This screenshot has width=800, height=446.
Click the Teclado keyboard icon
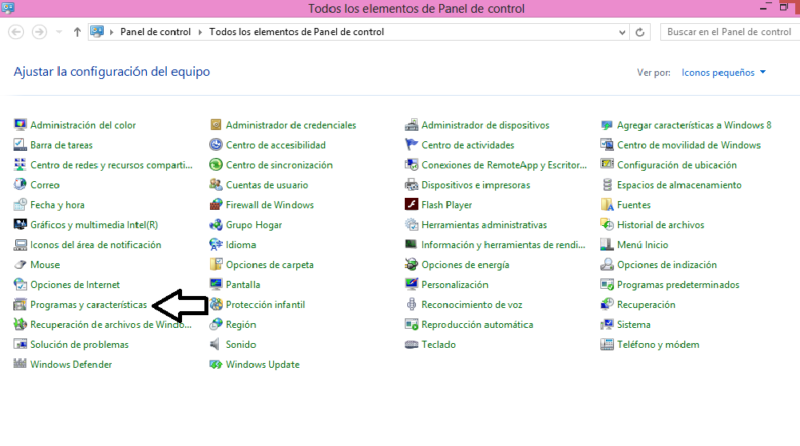click(411, 344)
